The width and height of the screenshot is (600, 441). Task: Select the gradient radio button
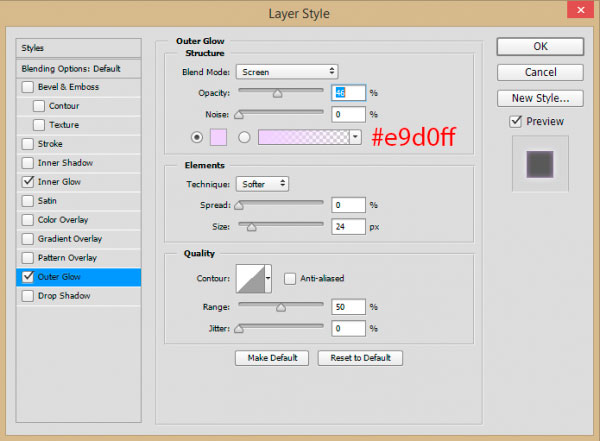(x=244, y=137)
